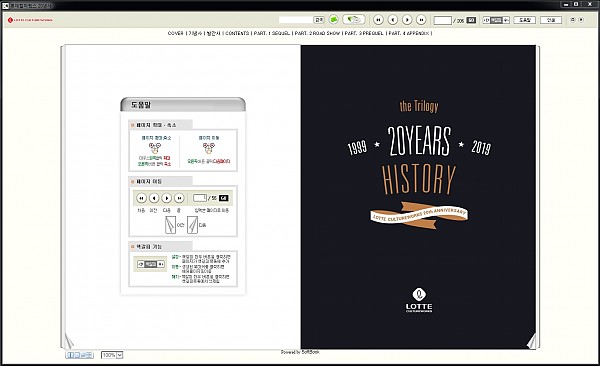Jump to PART. 2 ROAD SHOW

pyautogui.click(x=317, y=33)
